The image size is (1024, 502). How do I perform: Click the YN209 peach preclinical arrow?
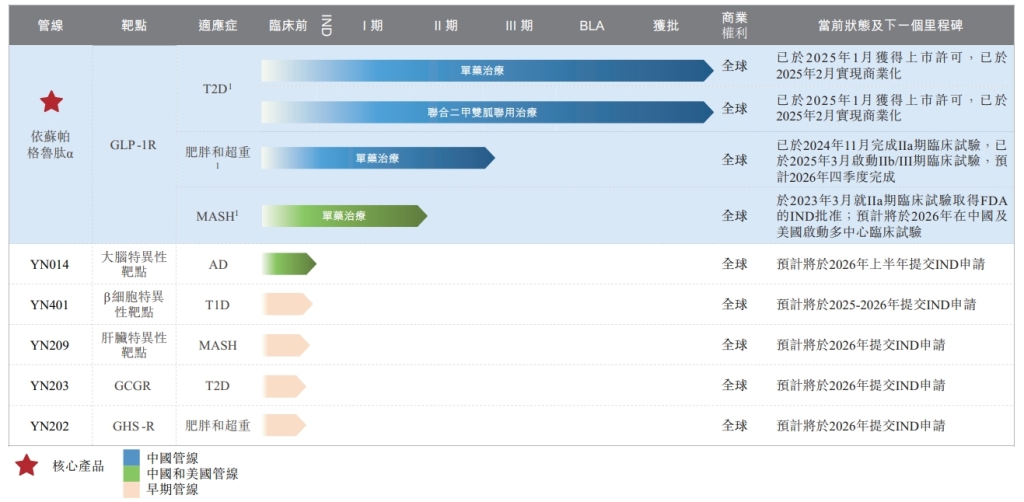click(285, 345)
